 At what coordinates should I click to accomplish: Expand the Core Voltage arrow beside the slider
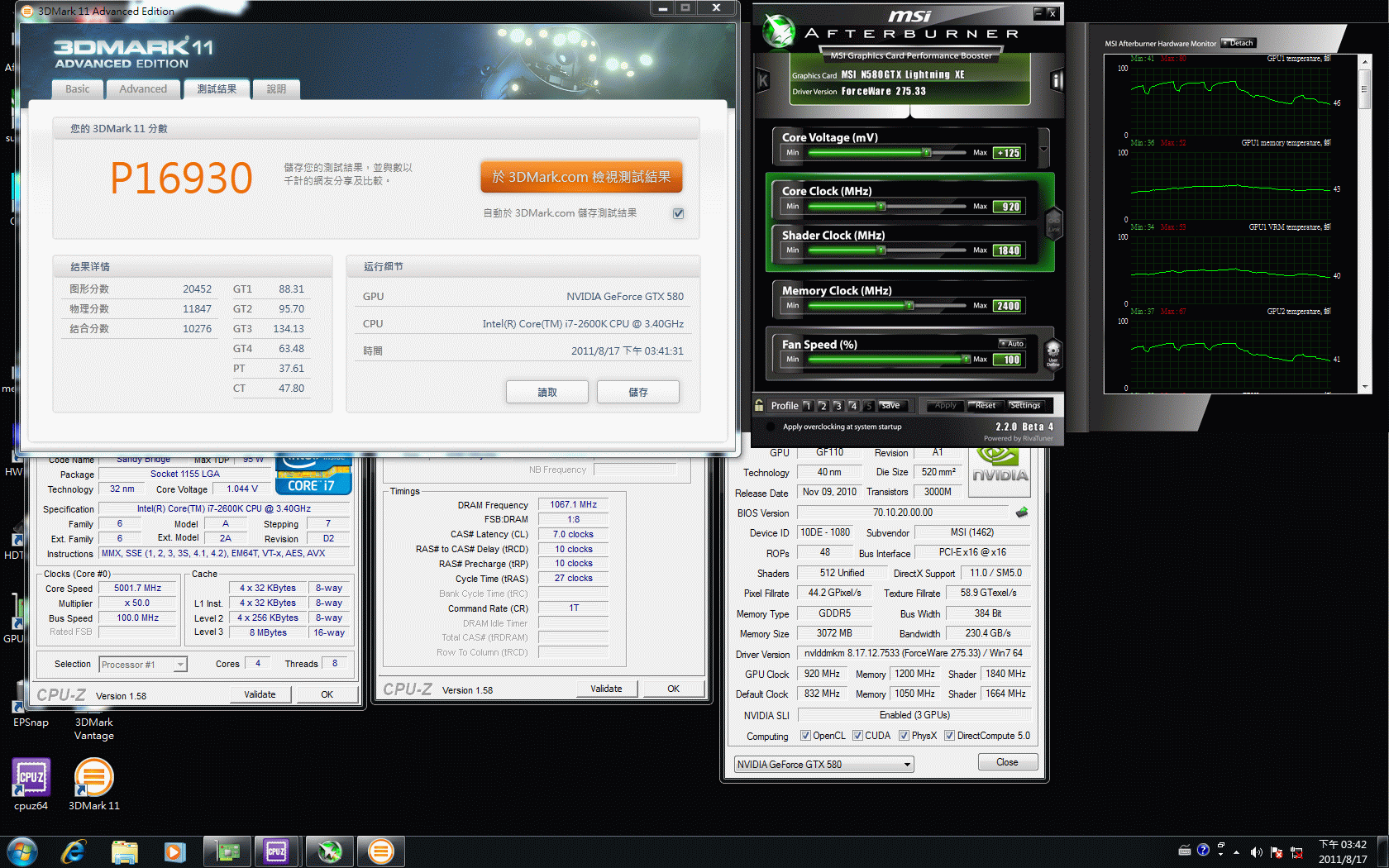click(1043, 150)
